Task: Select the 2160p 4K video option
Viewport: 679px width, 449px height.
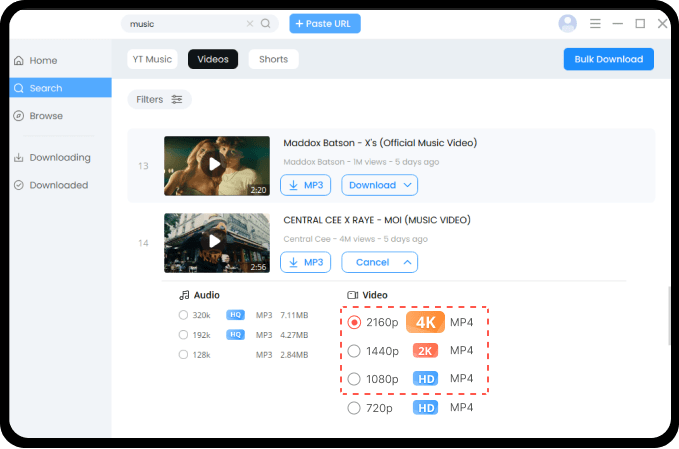Action: coord(355,323)
